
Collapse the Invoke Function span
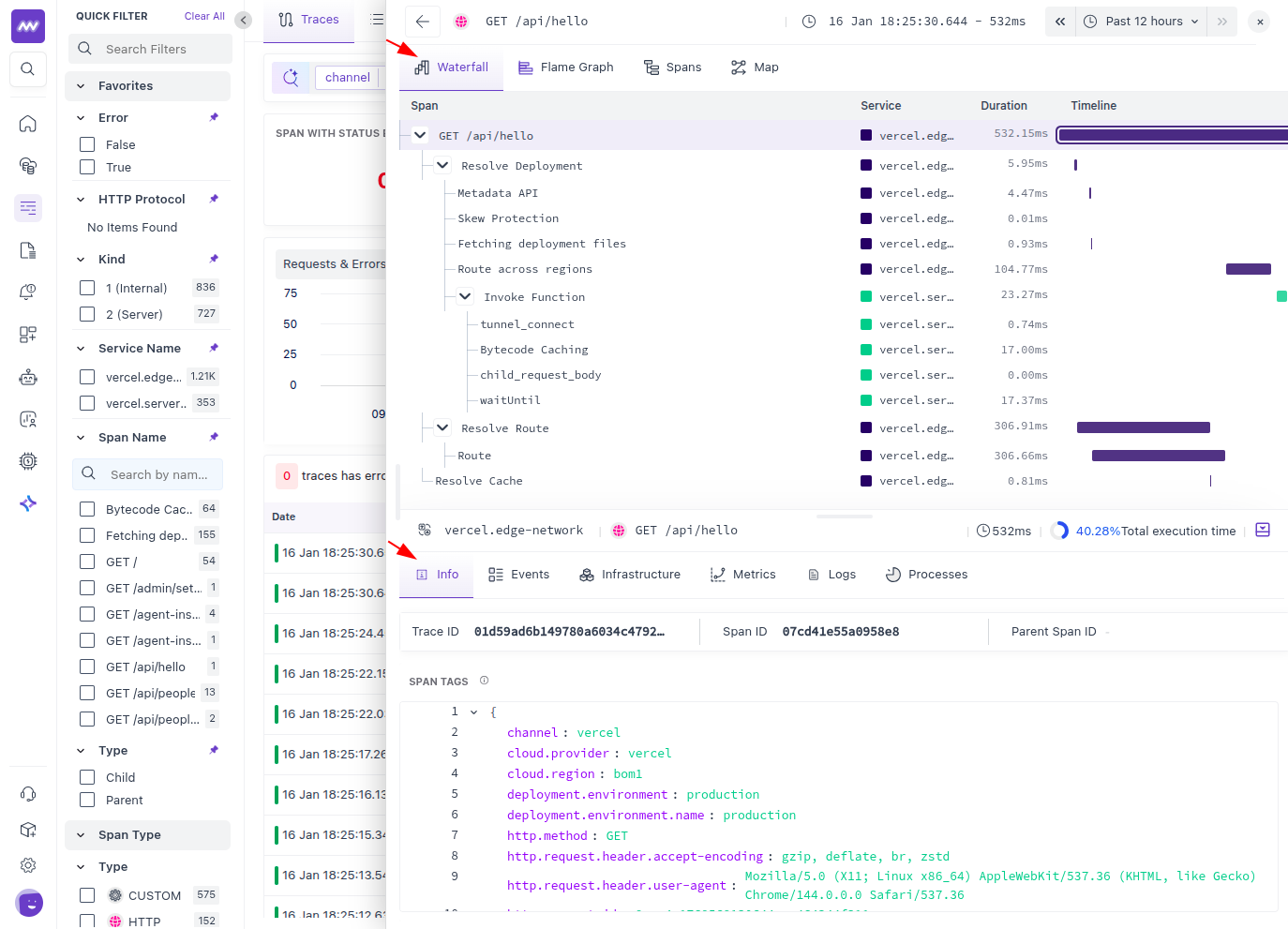pyautogui.click(x=465, y=296)
